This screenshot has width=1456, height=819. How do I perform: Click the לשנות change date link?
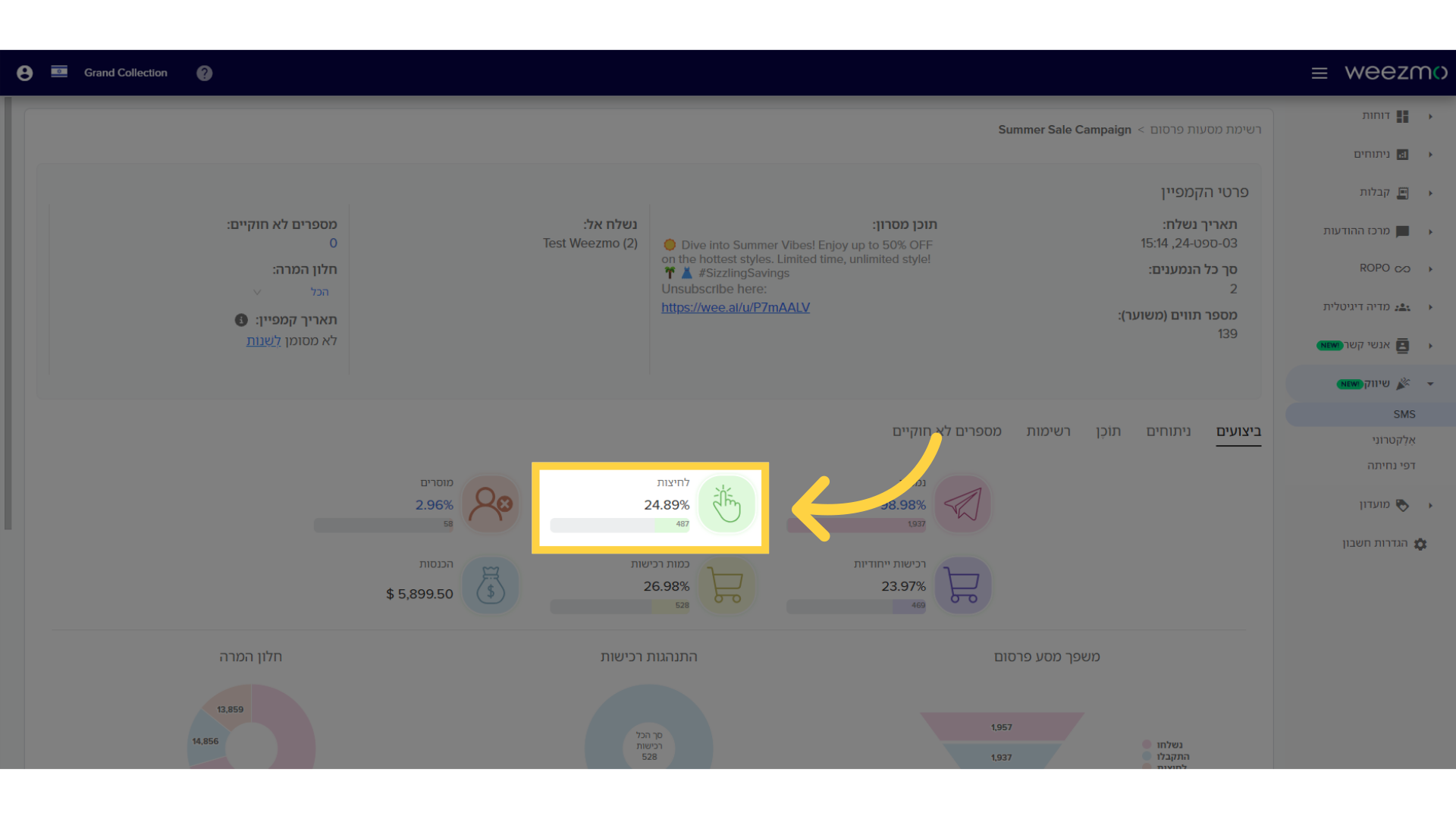tap(264, 341)
